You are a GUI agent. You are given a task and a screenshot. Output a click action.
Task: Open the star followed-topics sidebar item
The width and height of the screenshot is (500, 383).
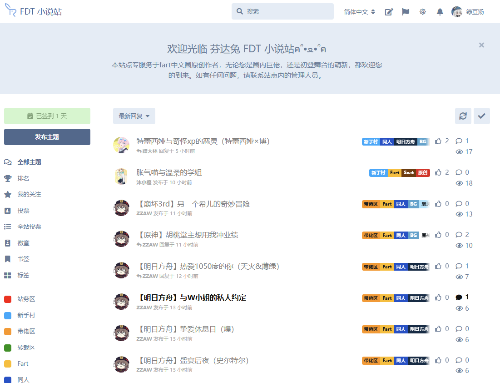click(x=23, y=194)
